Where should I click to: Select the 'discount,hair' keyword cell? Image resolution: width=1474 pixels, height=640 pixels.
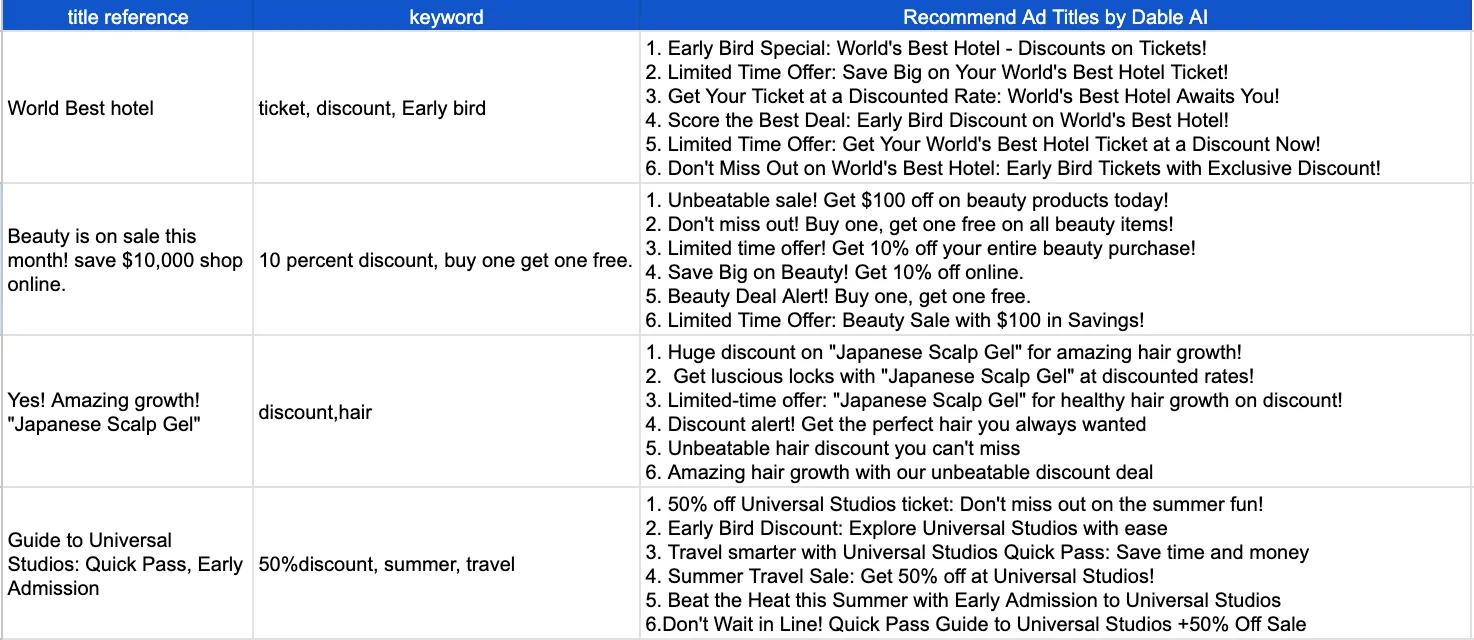point(446,412)
